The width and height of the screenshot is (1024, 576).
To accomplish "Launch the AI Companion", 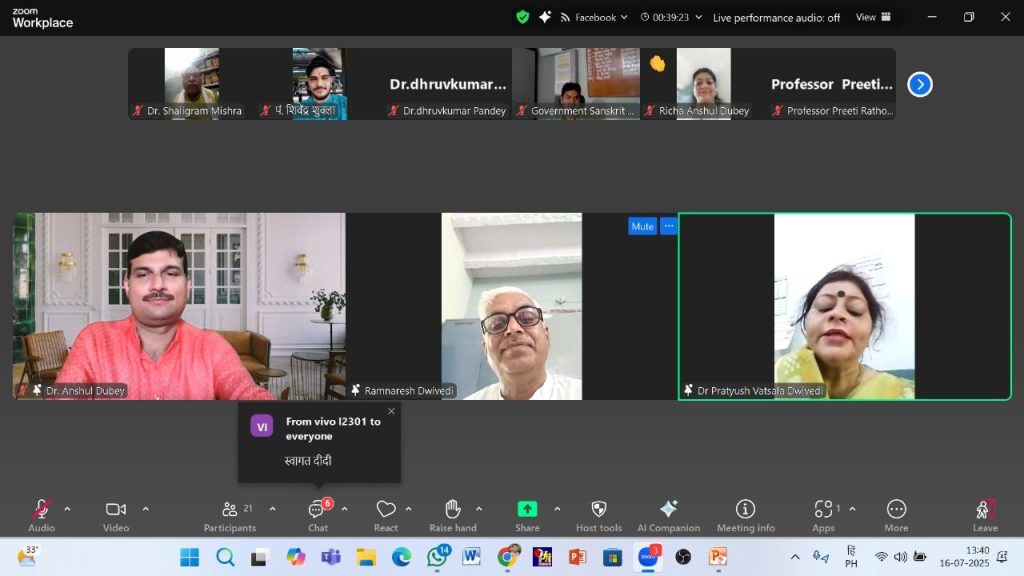I will [668, 512].
